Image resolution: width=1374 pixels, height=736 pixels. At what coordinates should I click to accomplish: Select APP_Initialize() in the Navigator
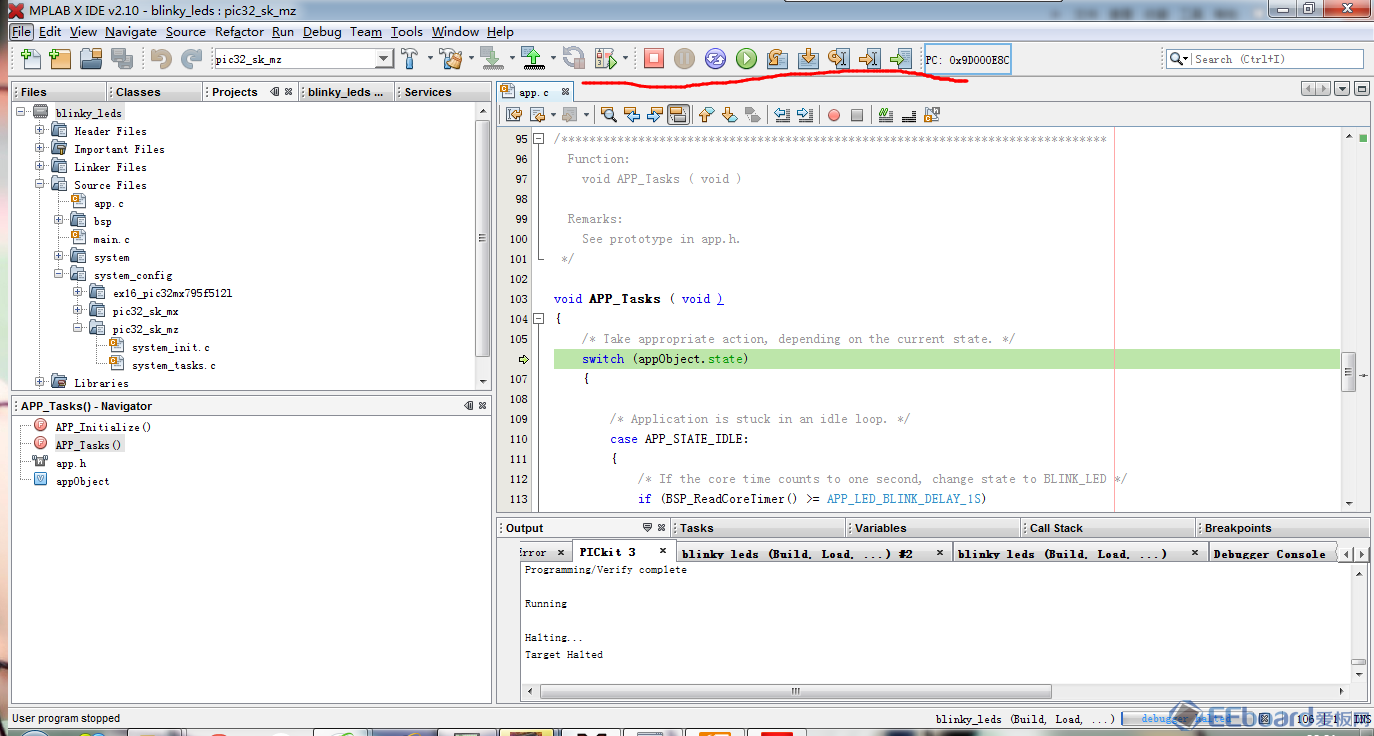pos(103,427)
